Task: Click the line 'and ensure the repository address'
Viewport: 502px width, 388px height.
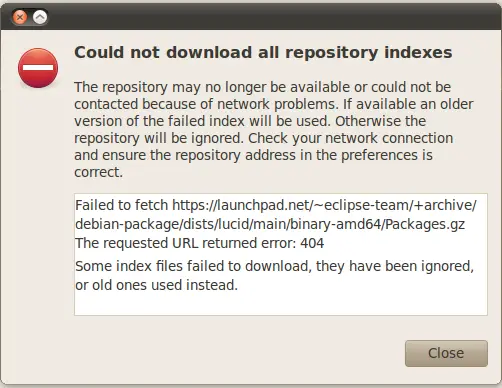Action: pos(253,155)
